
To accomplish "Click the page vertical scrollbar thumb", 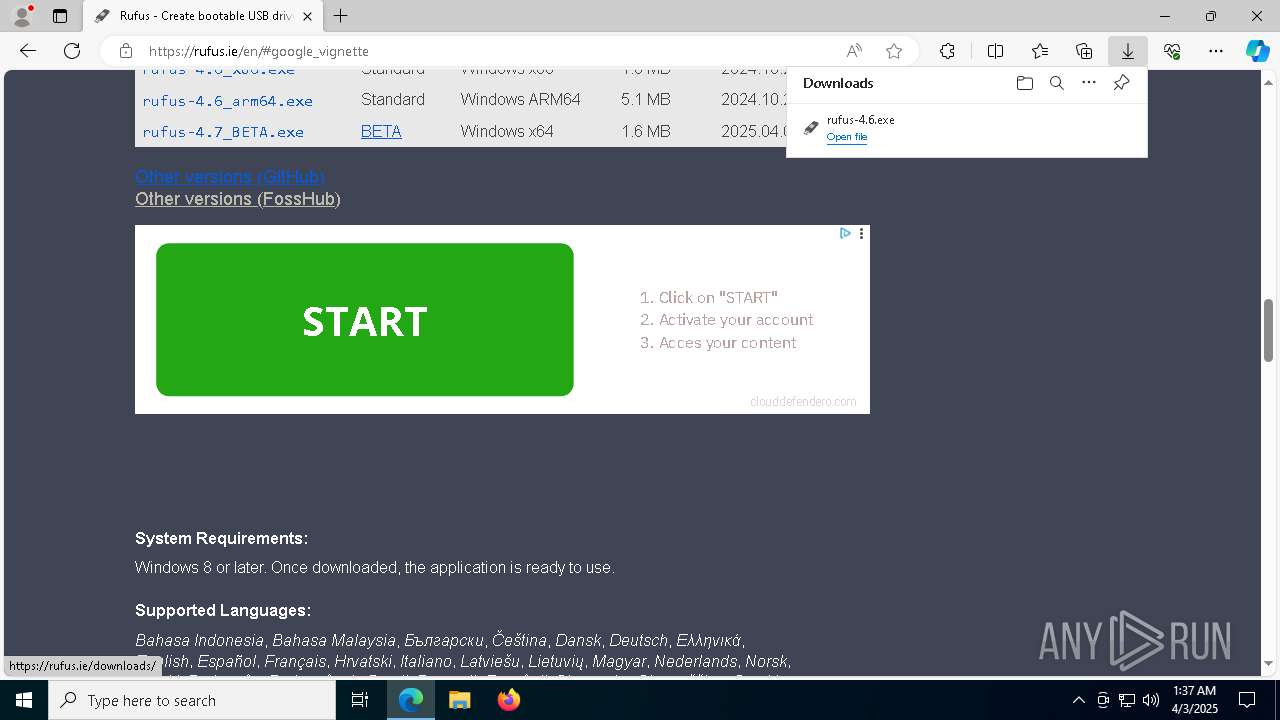I will coord(1269,330).
